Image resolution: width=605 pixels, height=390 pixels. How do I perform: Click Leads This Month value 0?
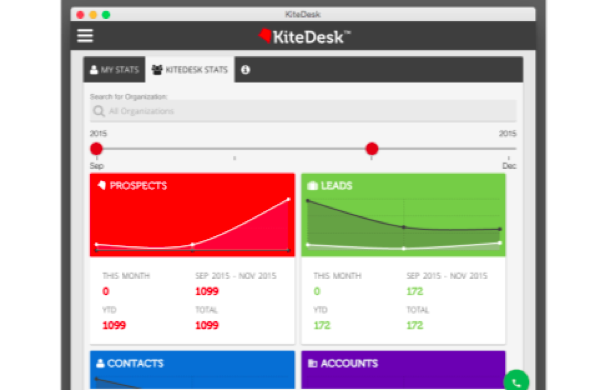pos(317,291)
